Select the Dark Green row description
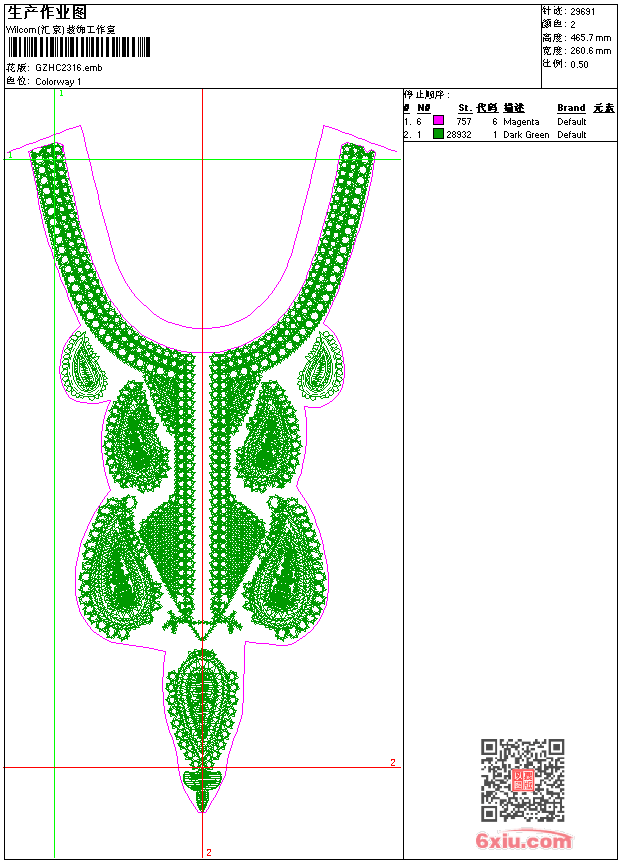Image resolution: width=620 pixels, height=860 pixels. pos(526,134)
